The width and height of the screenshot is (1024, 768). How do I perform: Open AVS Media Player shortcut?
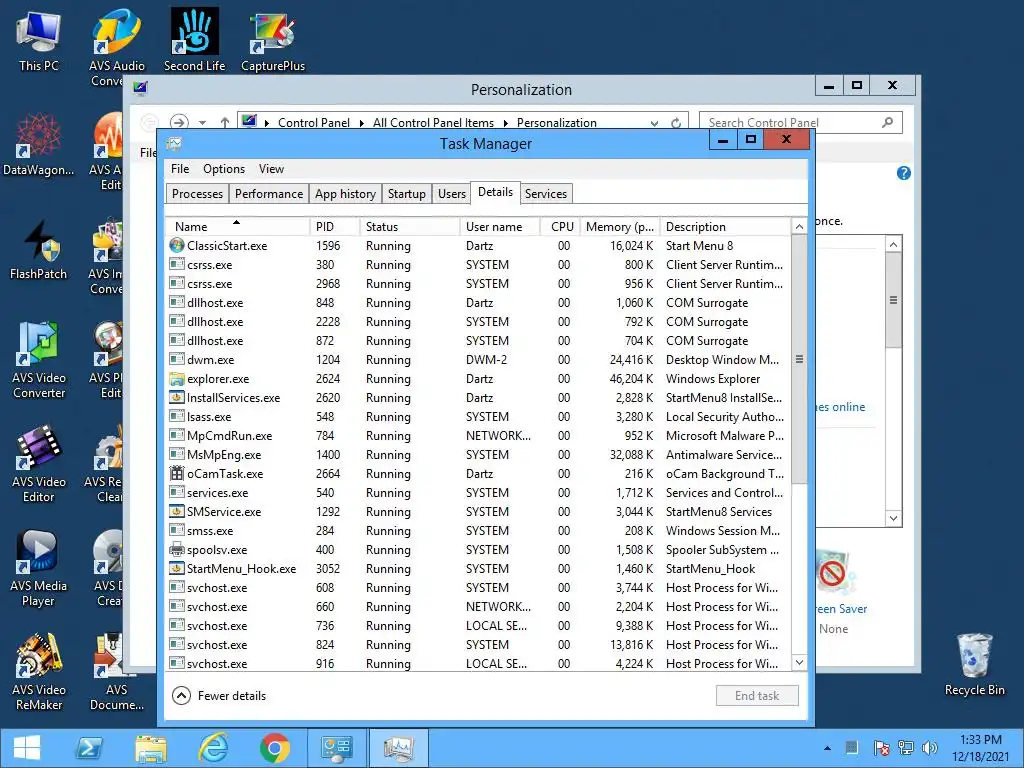click(x=39, y=568)
